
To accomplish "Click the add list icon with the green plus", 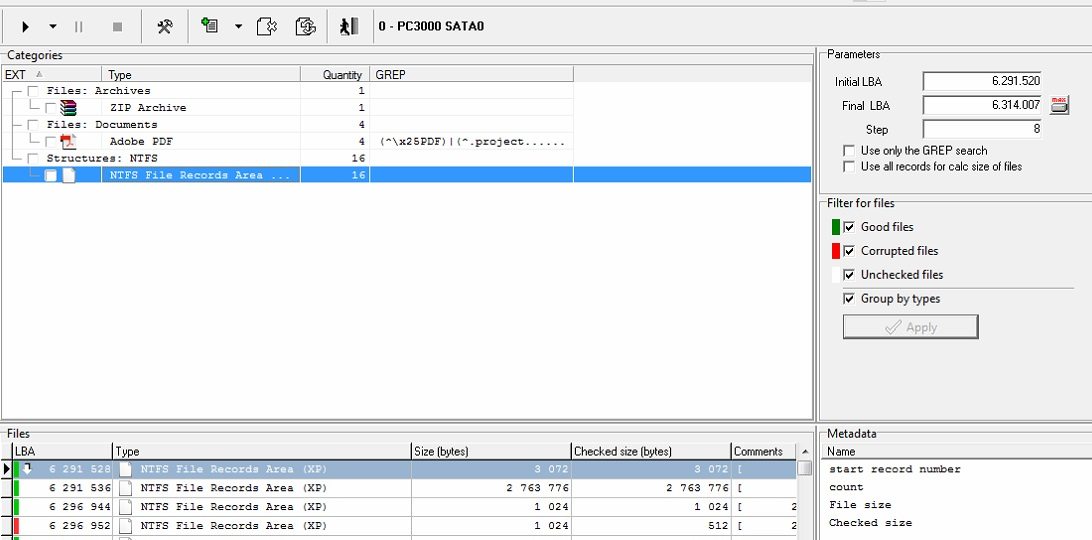I will [x=210, y=26].
